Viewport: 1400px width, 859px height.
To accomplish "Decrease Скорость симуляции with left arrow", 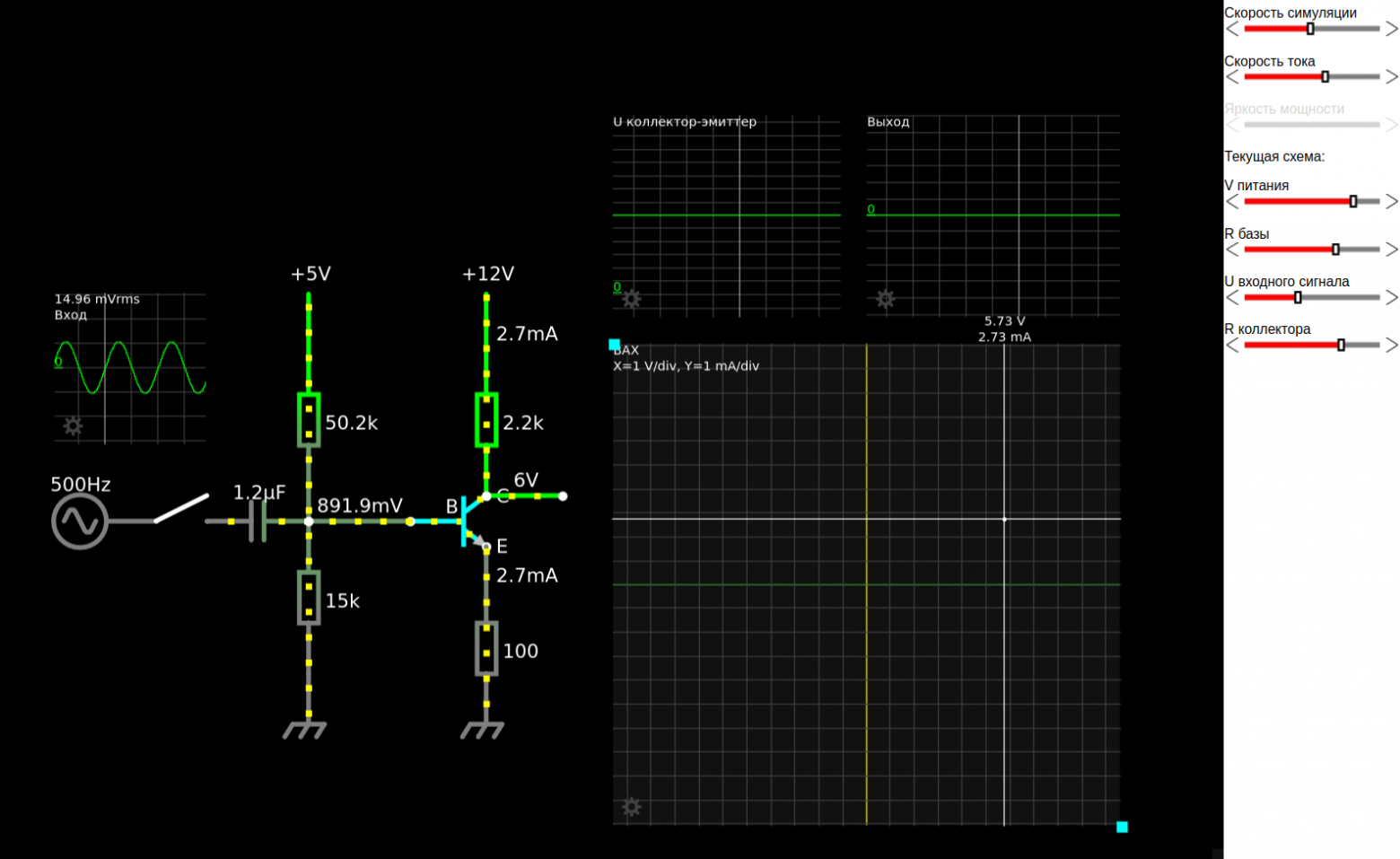I will [x=1232, y=29].
